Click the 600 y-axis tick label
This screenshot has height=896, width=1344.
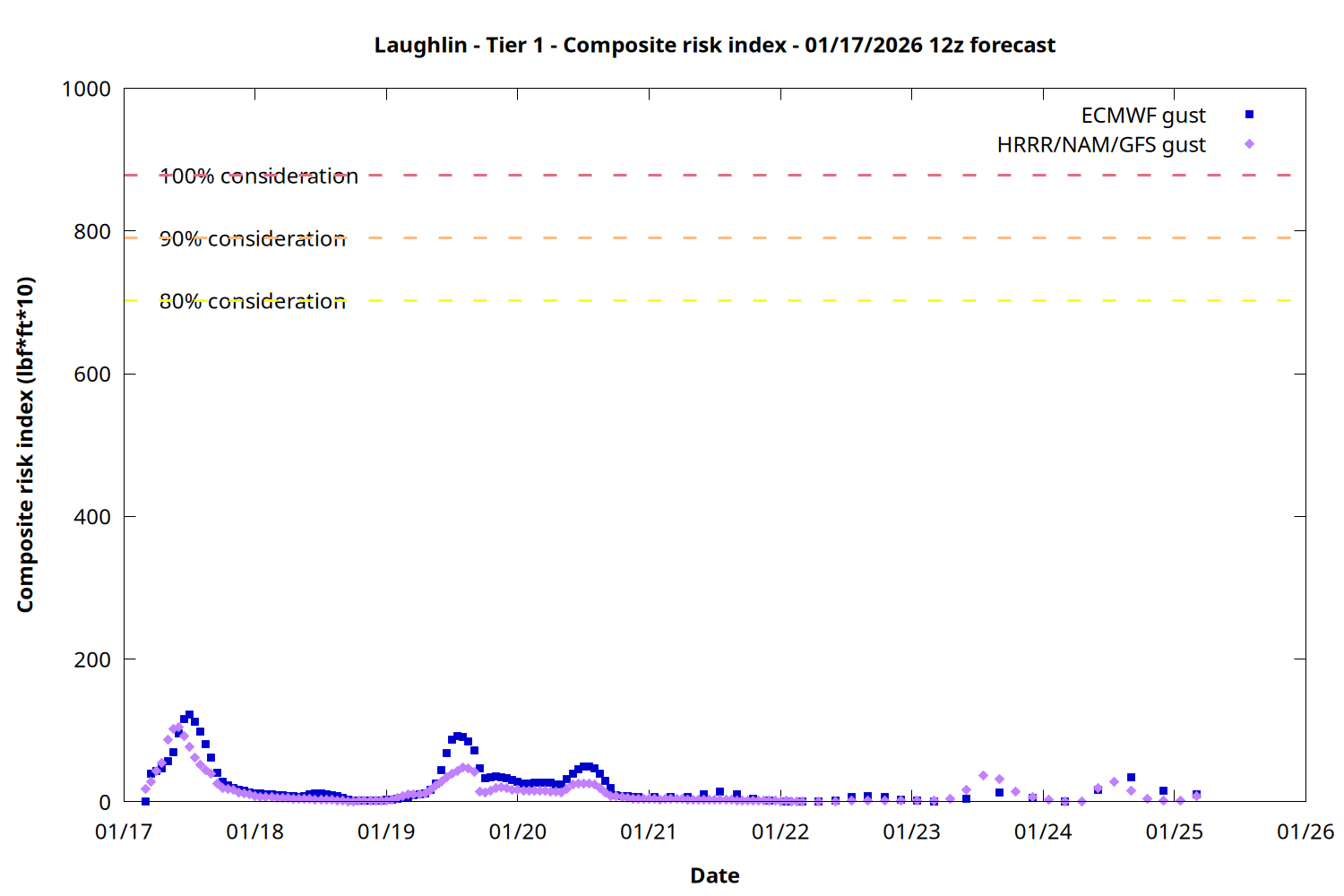[x=92, y=375]
